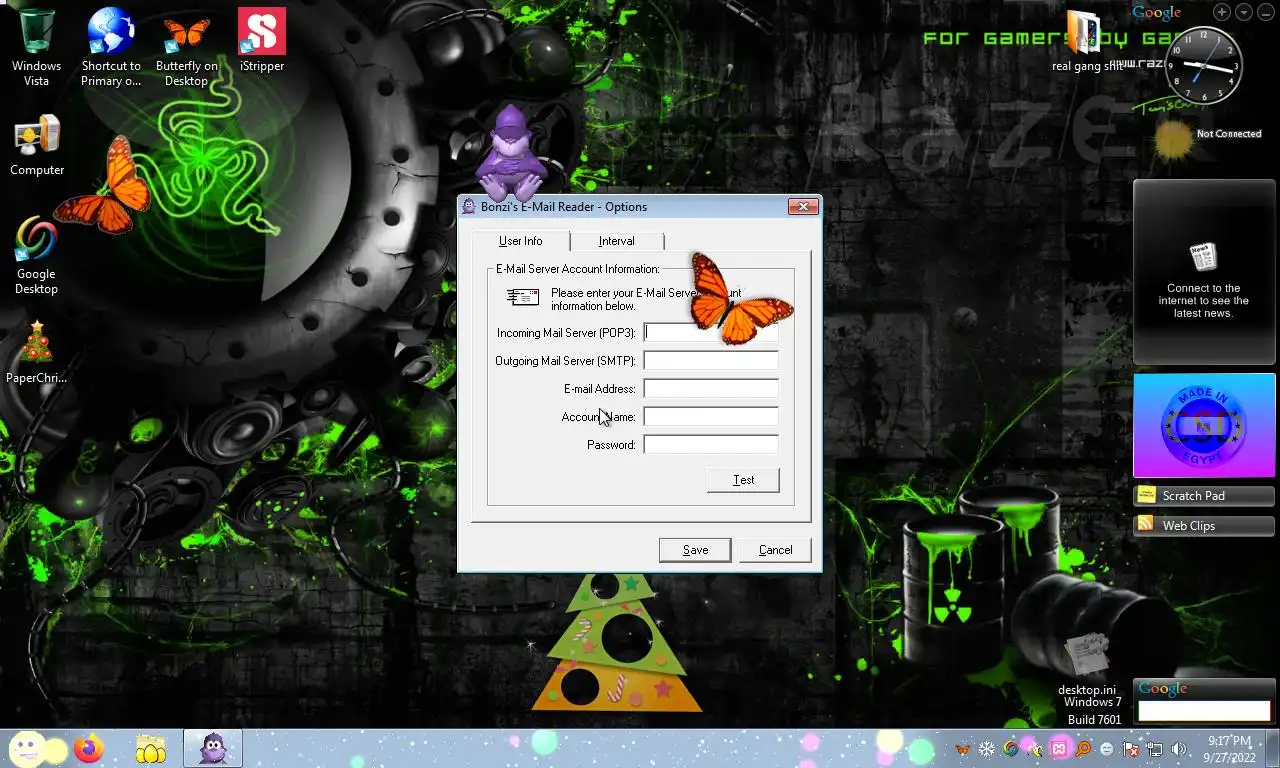Click the butterfly tray icon
The image size is (1280, 768).
tap(963, 749)
